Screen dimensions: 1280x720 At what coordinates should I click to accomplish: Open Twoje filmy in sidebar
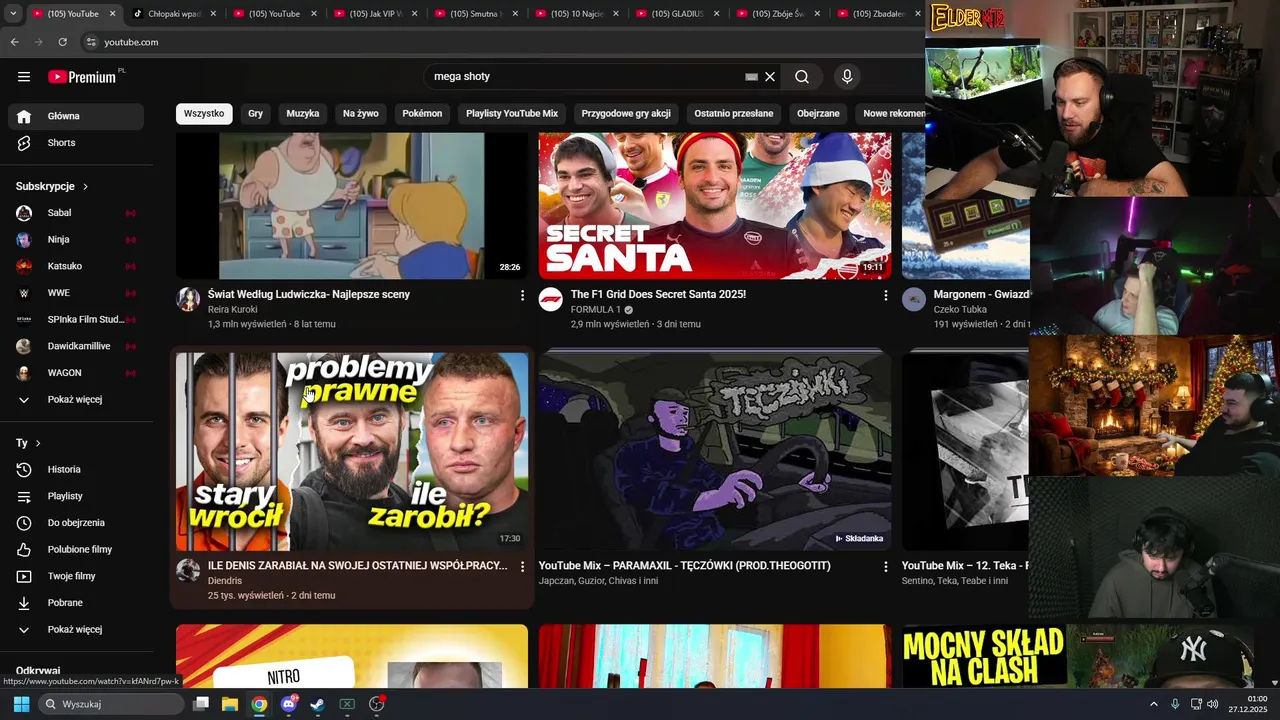(x=76, y=576)
